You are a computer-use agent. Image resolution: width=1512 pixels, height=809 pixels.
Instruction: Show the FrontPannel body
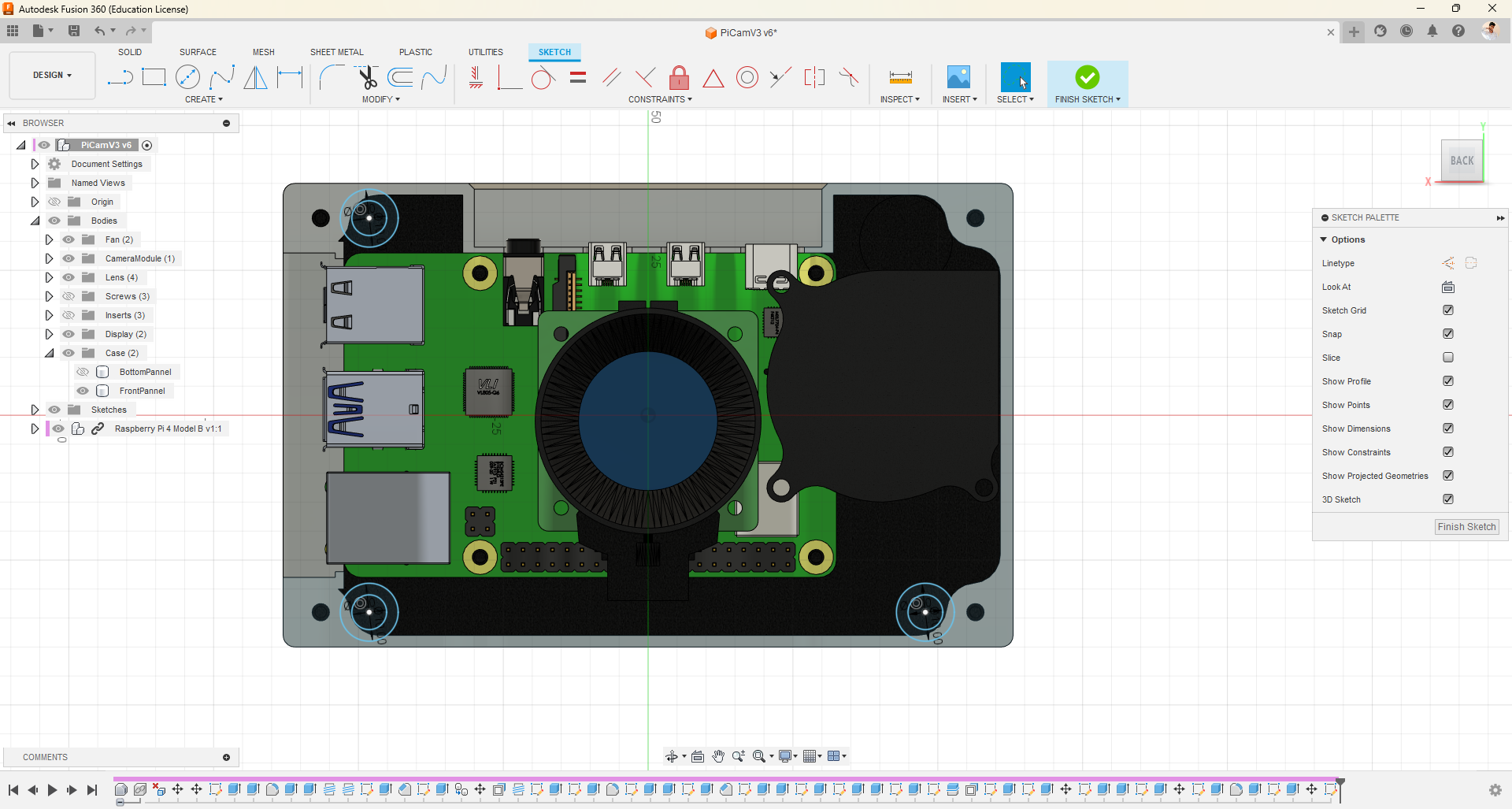click(x=83, y=391)
